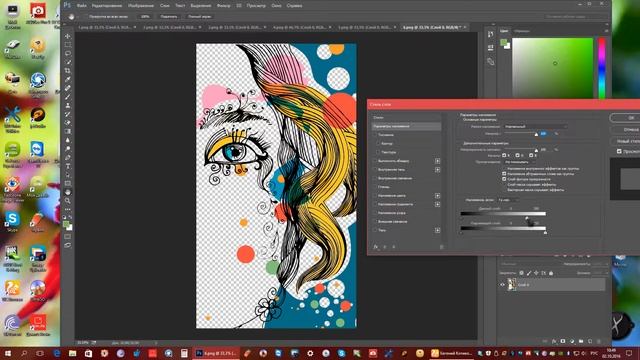Viewport: 640px width, 360px height.
Task: Toggle visibility eye of Слой 0
Action: 502,285
